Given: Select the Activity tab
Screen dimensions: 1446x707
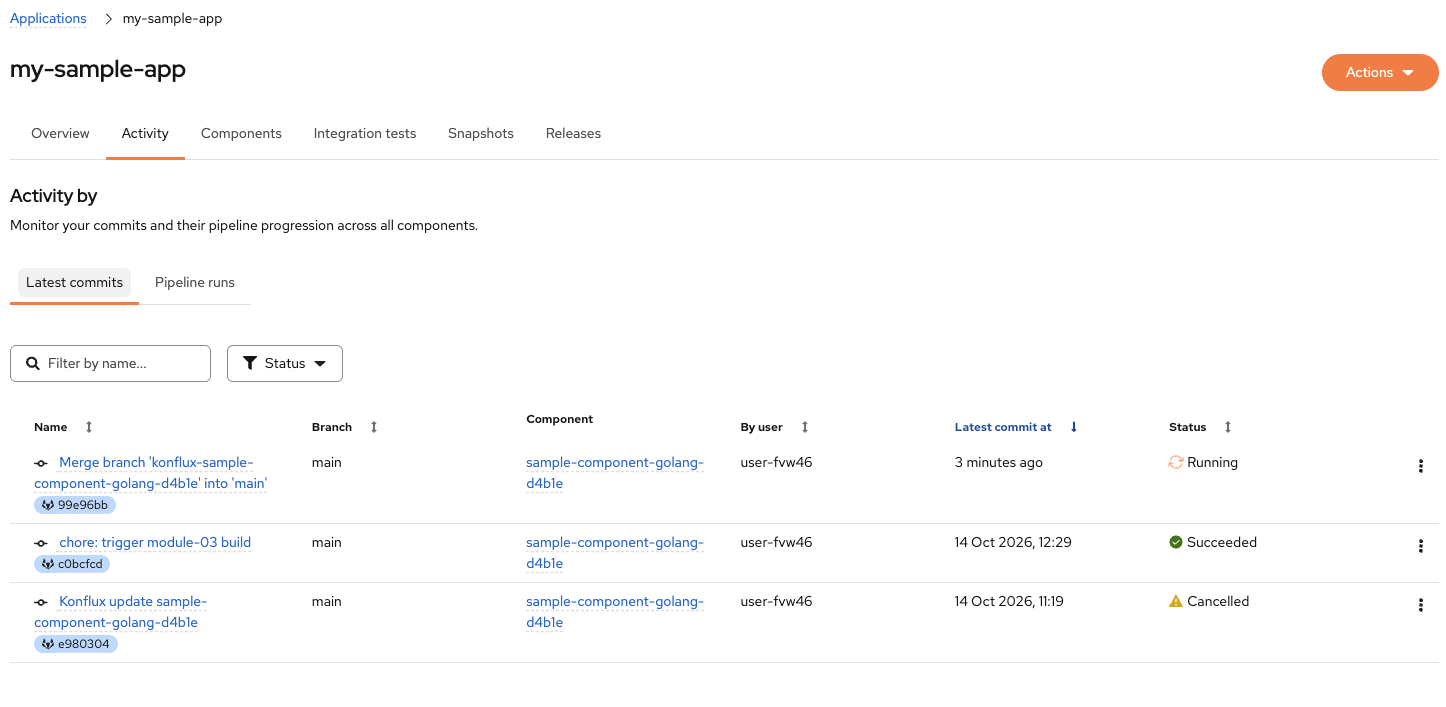Looking at the screenshot, I should pyautogui.click(x=145, y=133).
